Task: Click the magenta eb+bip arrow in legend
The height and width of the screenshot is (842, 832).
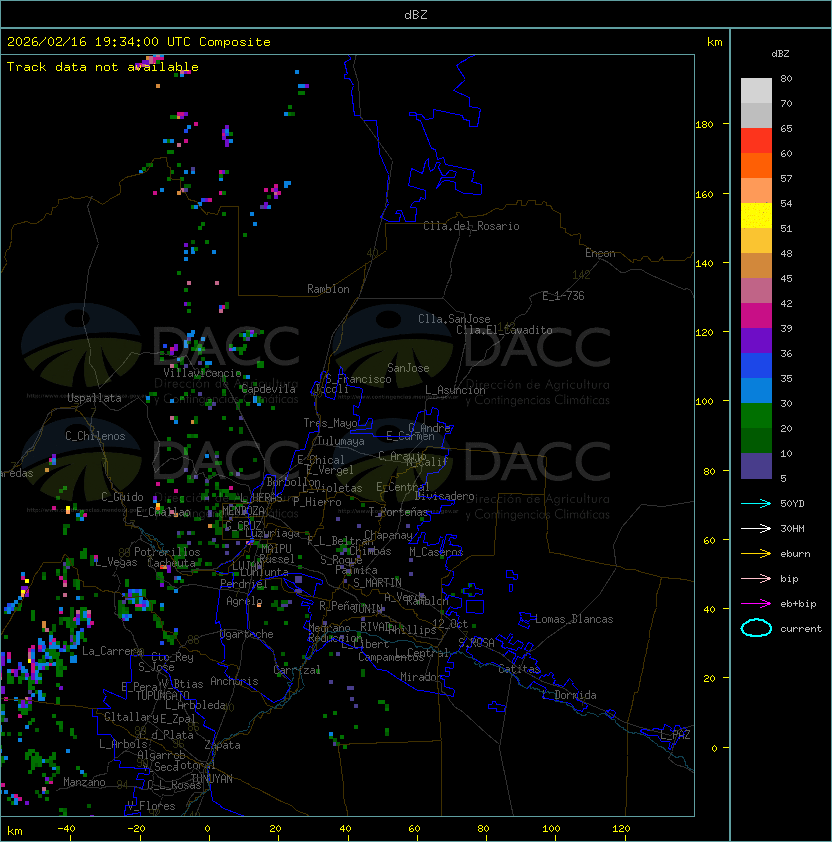Action: tap(756, 604)
